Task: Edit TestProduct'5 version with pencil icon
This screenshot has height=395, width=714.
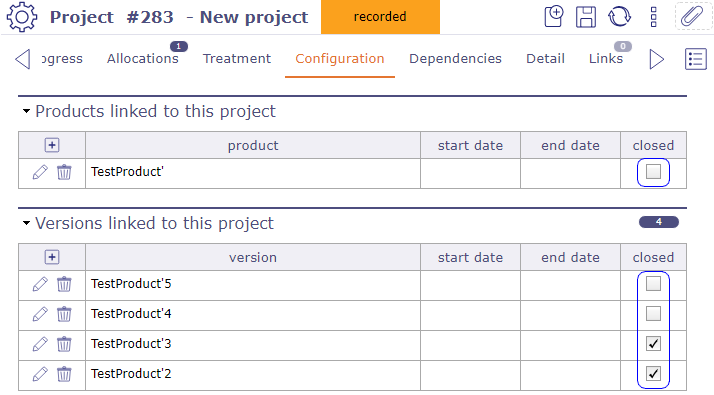Action: point(40,284)
